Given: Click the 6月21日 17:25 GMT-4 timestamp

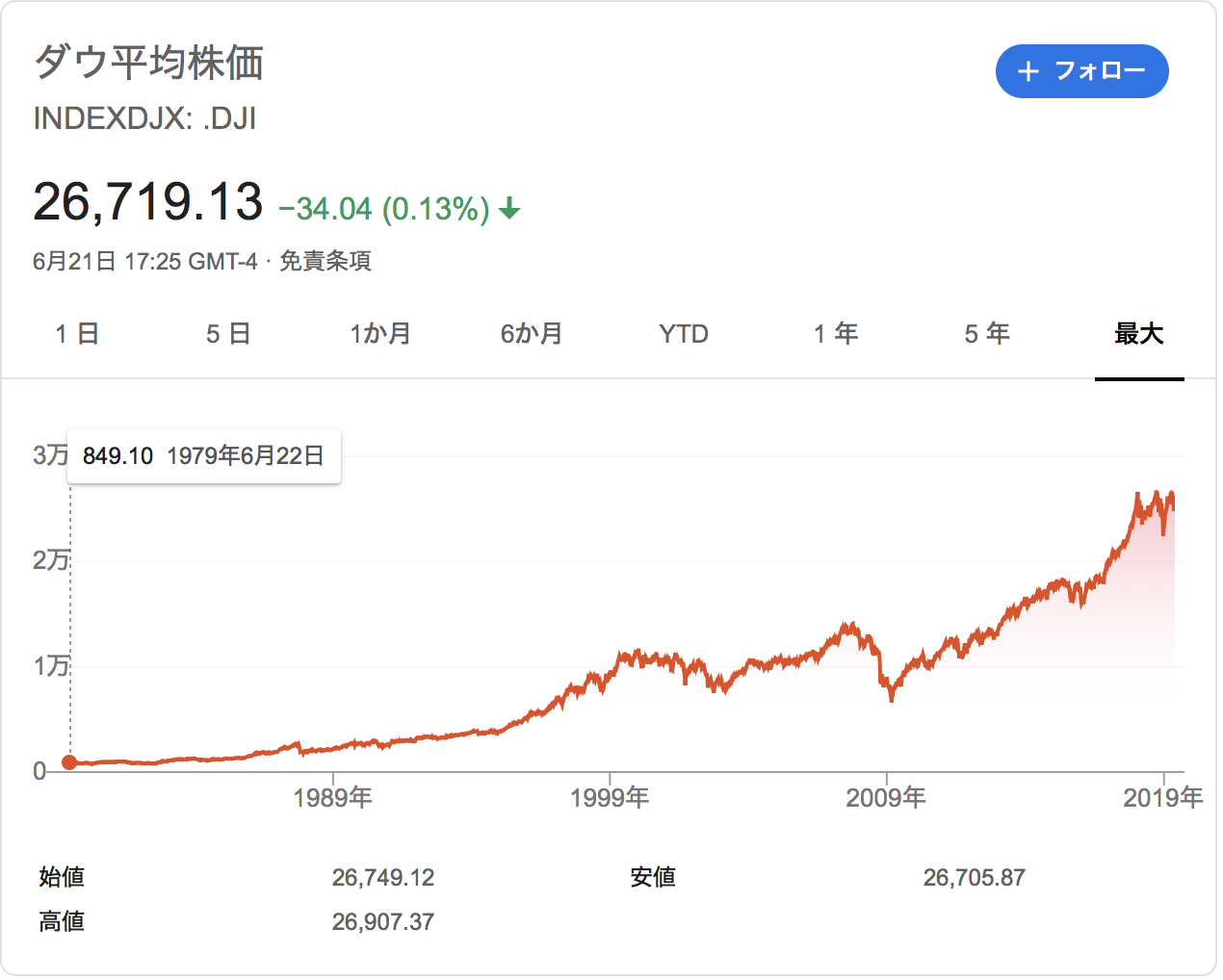Looking at the screenshot, I should coord(145,261).
